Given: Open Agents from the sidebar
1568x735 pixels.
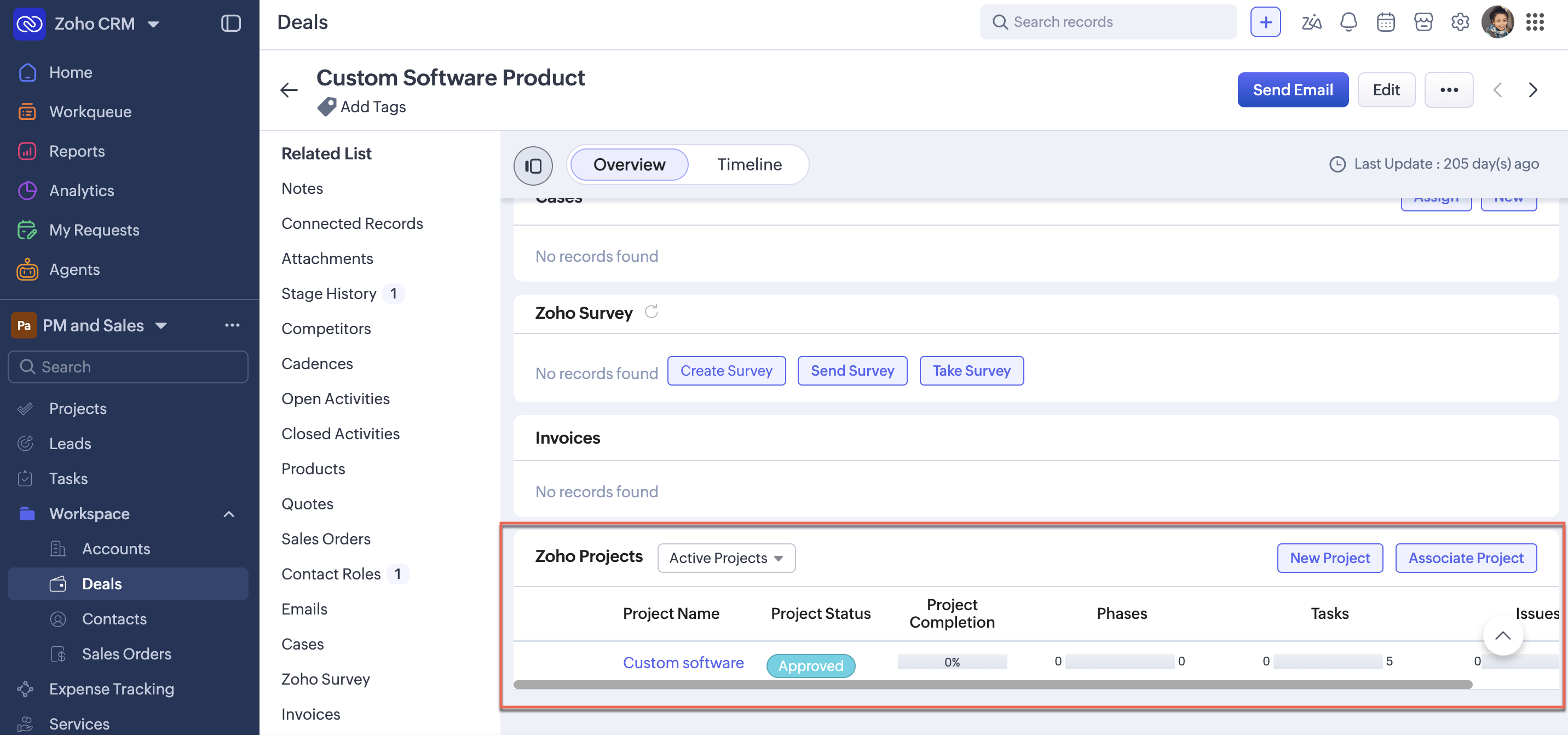Looking at the screenshot, I should click(x=74, y=270).
